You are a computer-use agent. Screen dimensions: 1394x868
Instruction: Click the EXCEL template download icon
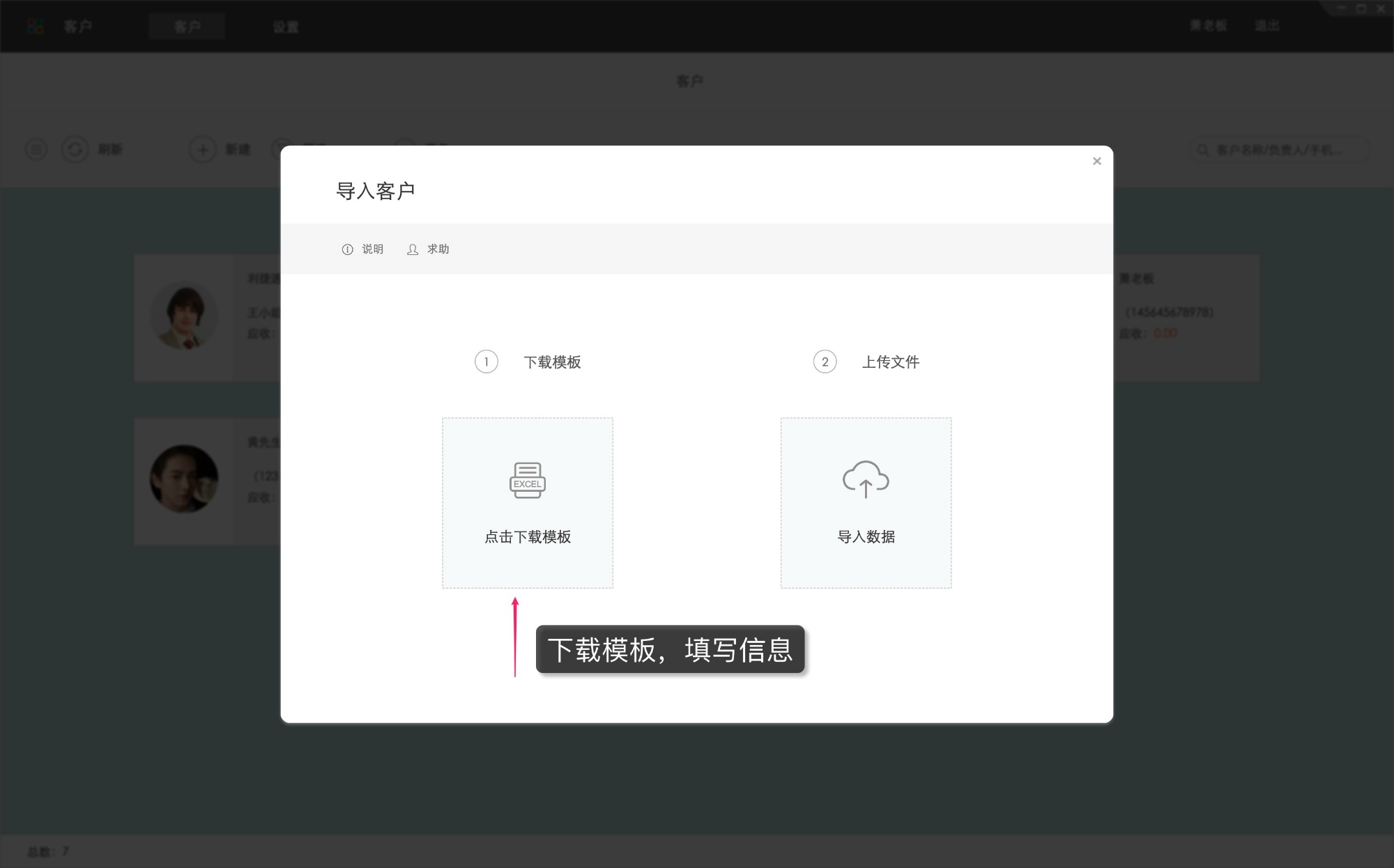pos(528,481)
